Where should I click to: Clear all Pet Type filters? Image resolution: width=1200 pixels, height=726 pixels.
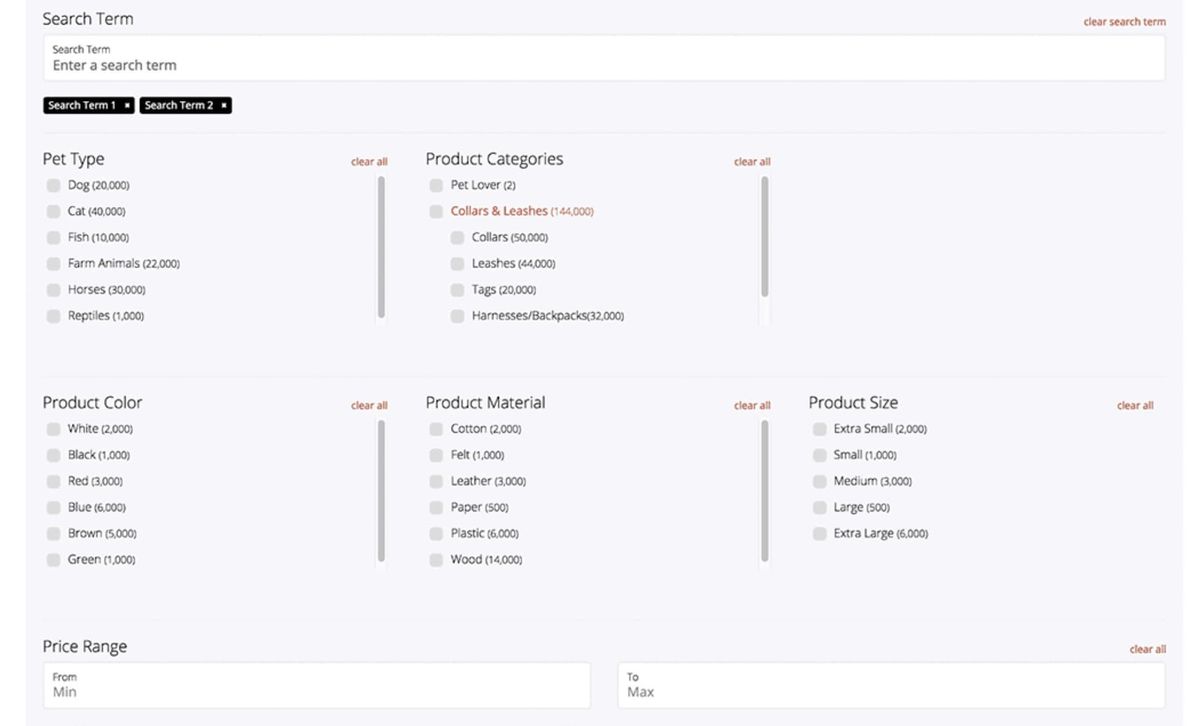click(369, 162)
